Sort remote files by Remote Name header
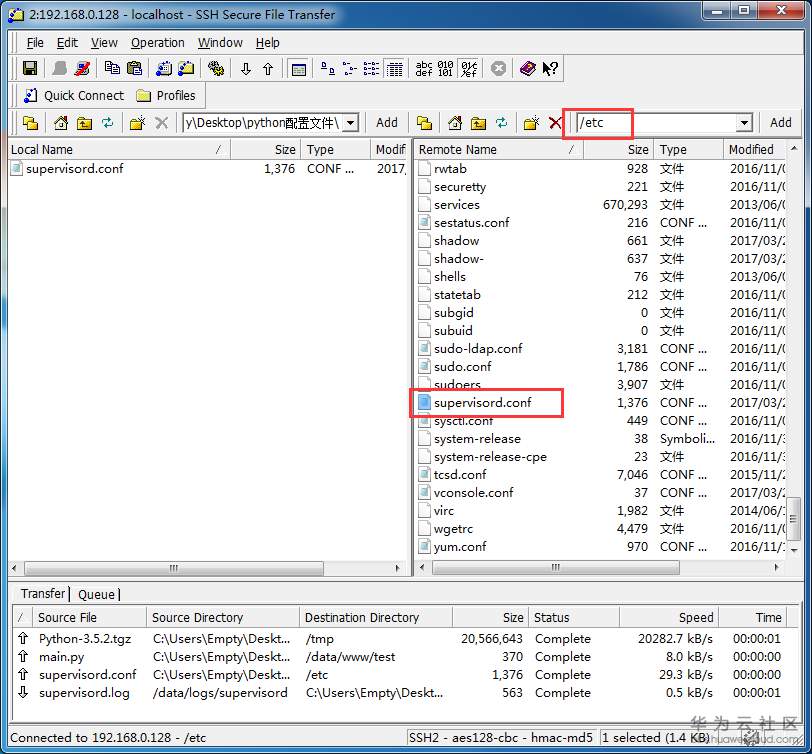 [499, 150]
